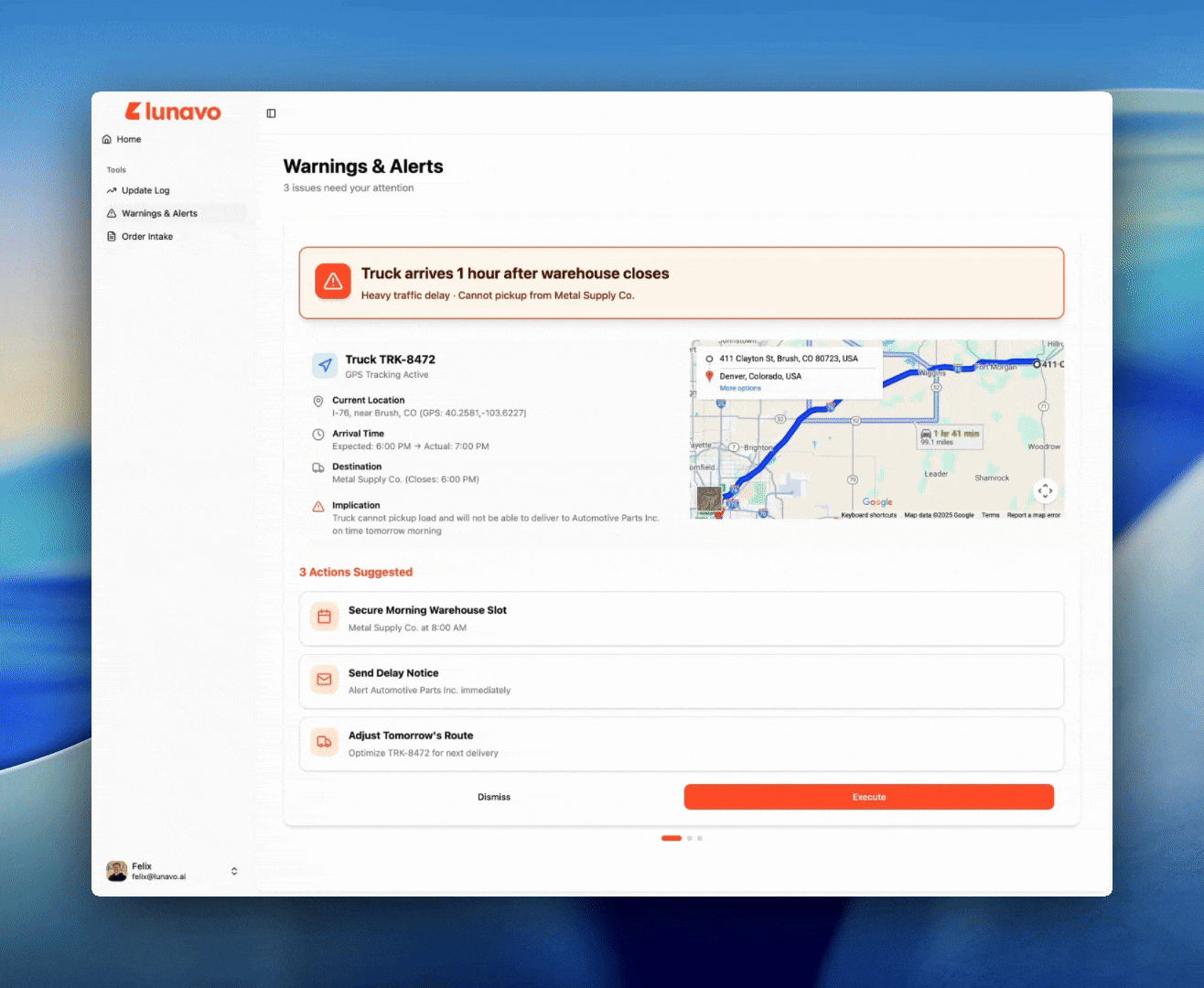Screen dimensions: 1204x988
Task: Dismiss the truck delay alert
Action: (x=494, y=797)
